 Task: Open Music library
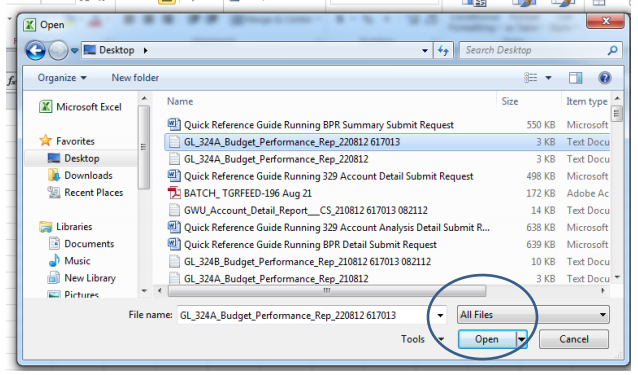pyautogui.click(x=70, y=261)
